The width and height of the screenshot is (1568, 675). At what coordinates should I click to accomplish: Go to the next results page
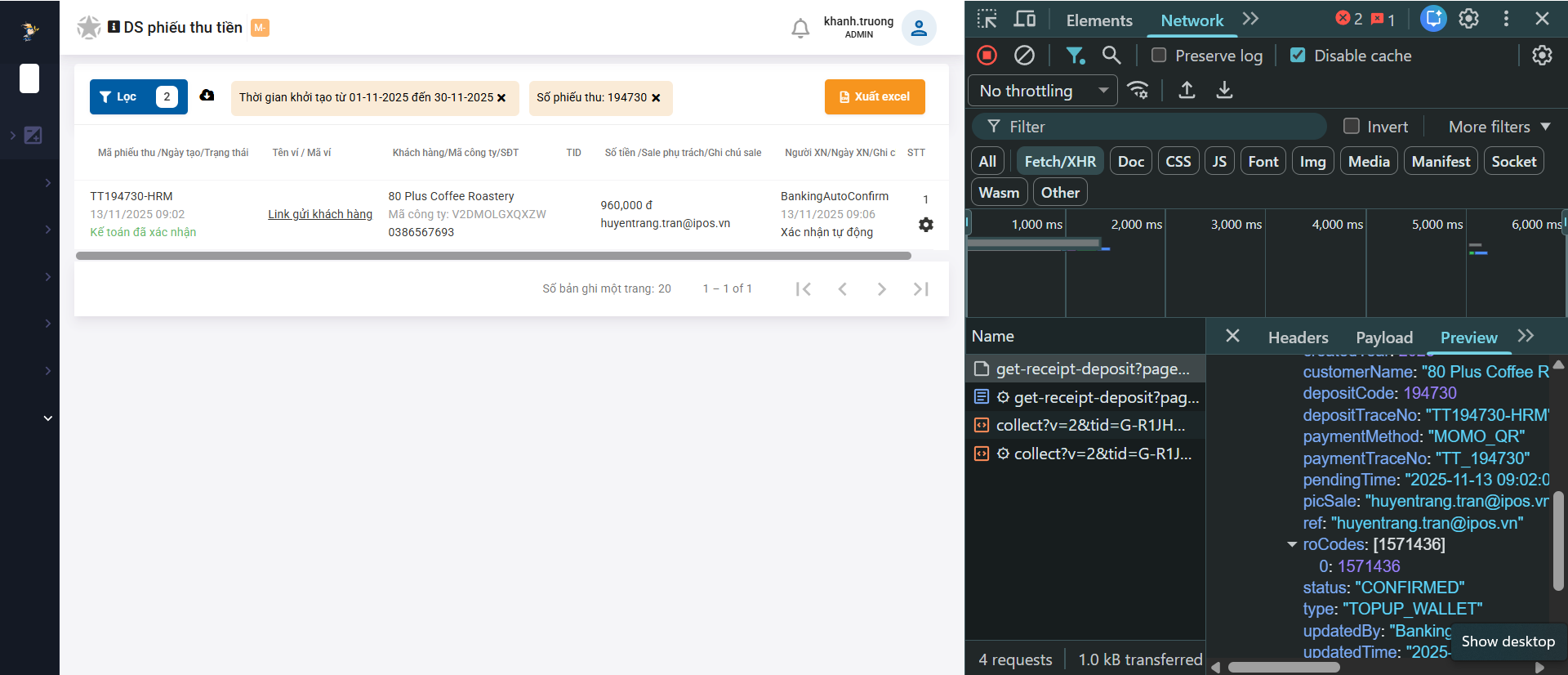click(882, 288)
